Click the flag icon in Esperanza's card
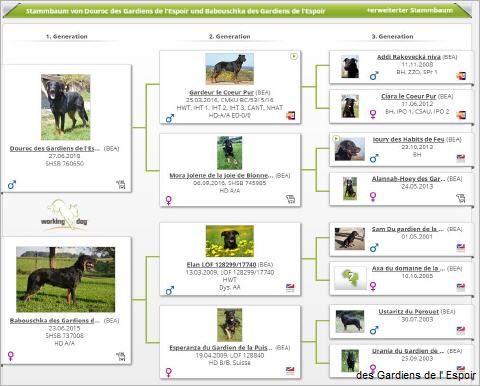This screenshot has height=386, width=480. tap(291, 371)
